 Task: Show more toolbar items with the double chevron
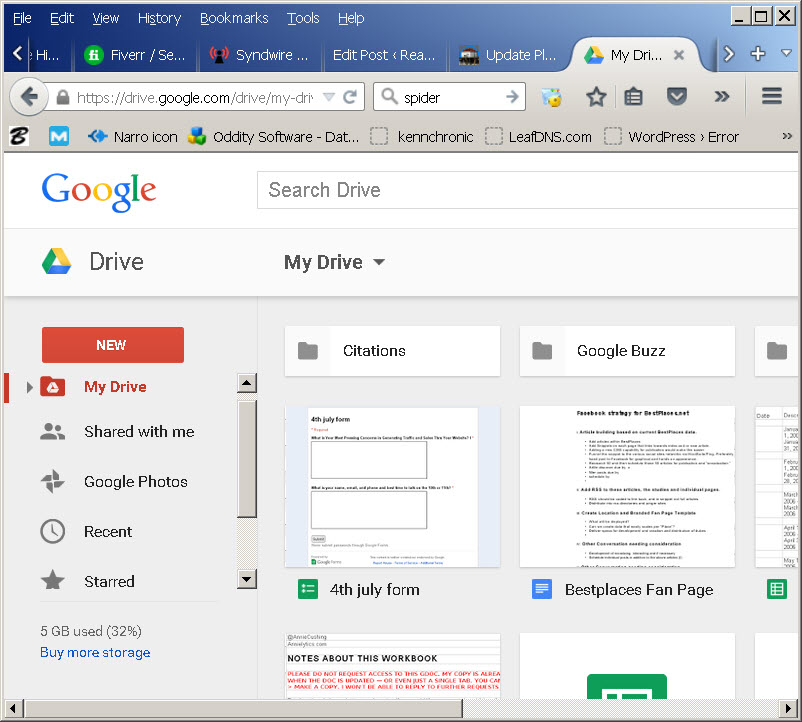tap(722, 96)
